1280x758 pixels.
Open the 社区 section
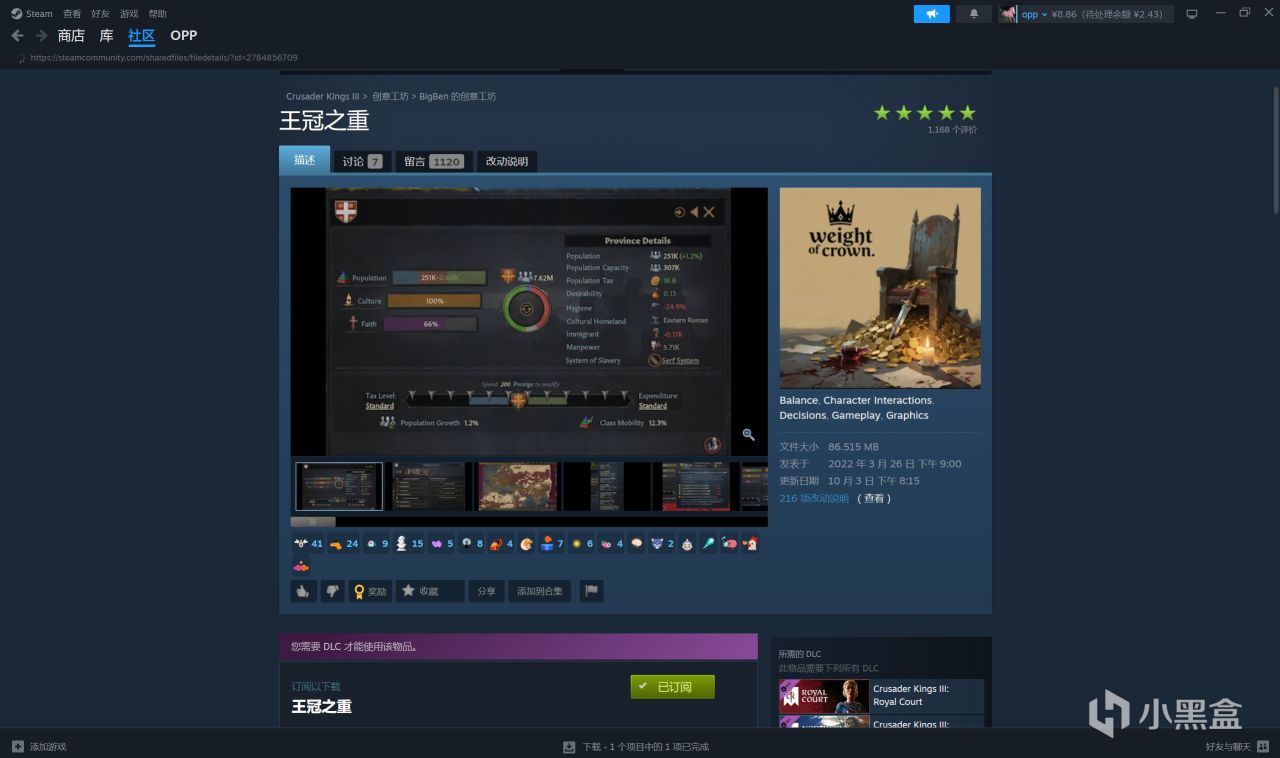point(142,35)
